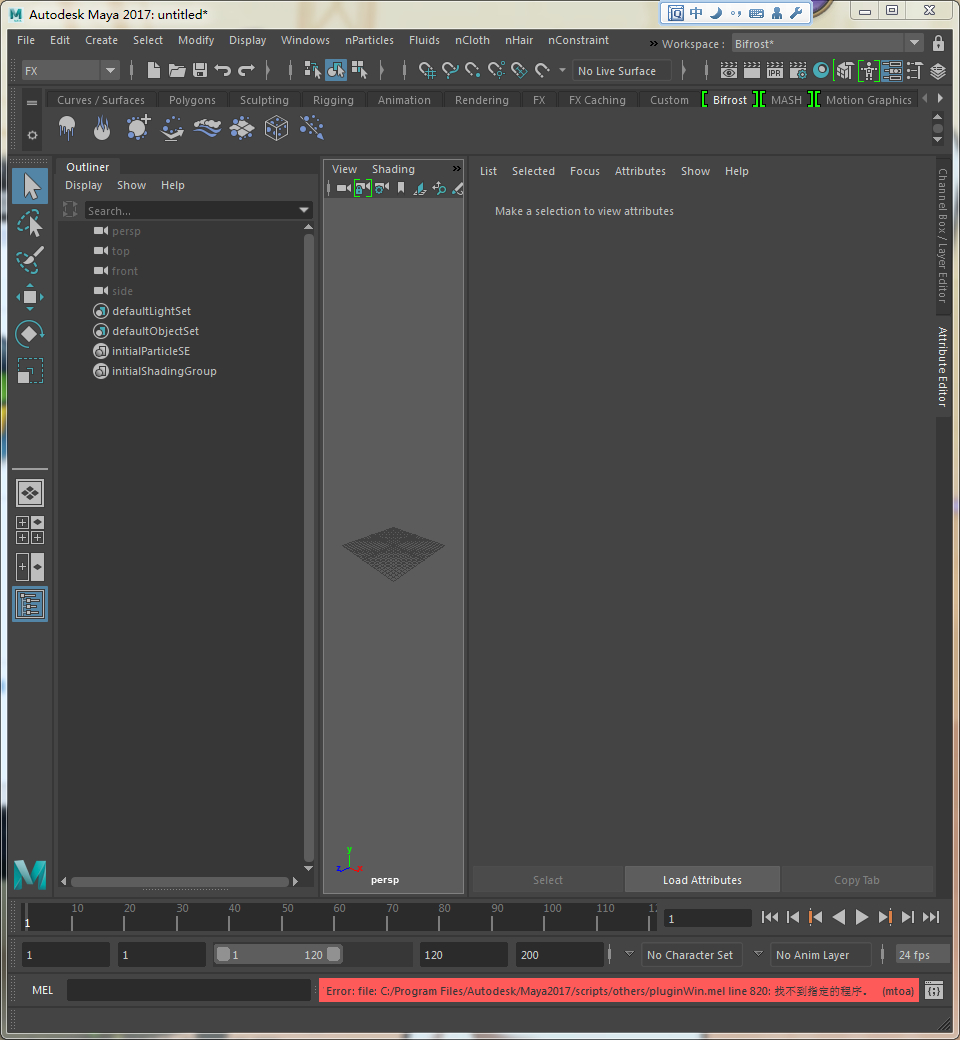
Task: Toggle make live surface magnet icon
Action: click(542, 70)
